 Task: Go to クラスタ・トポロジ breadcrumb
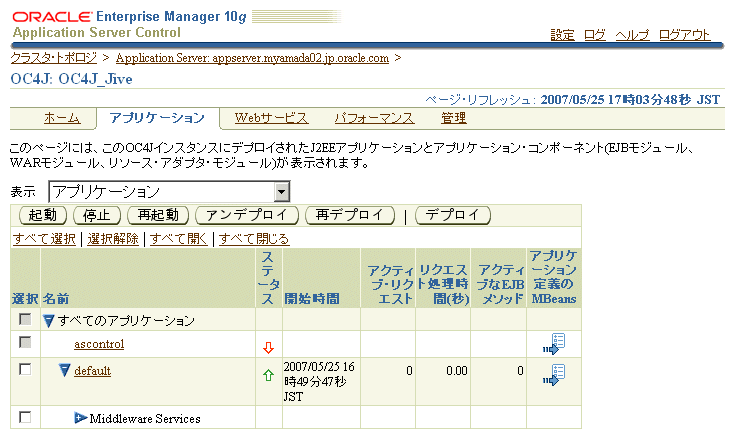pos(53,58)
